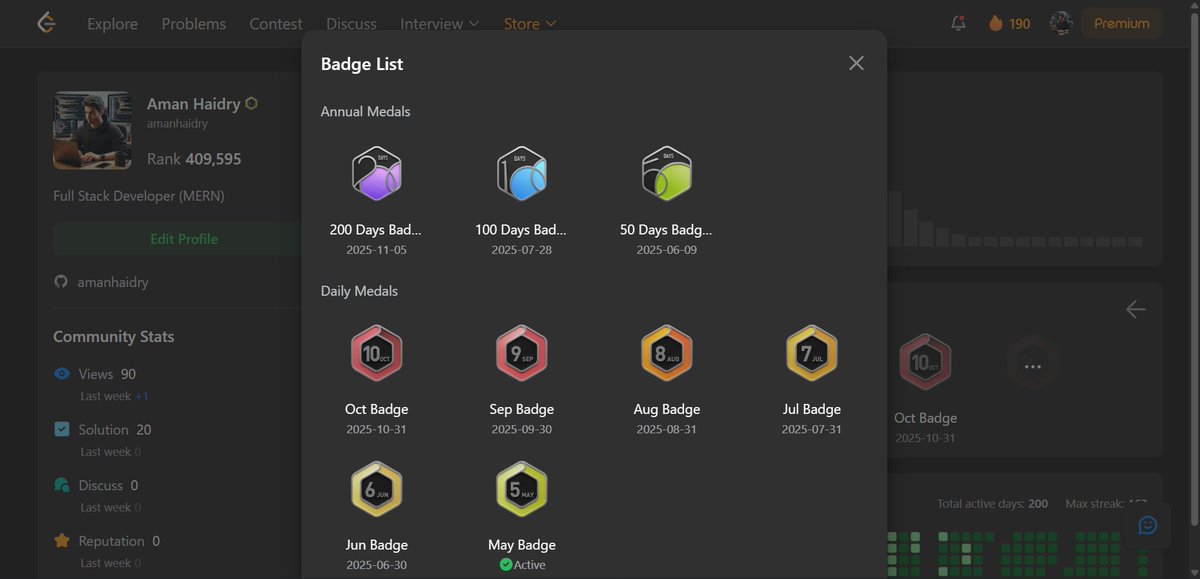
Task: Expand the Interview dropdown
Action: tap(431, 23)
